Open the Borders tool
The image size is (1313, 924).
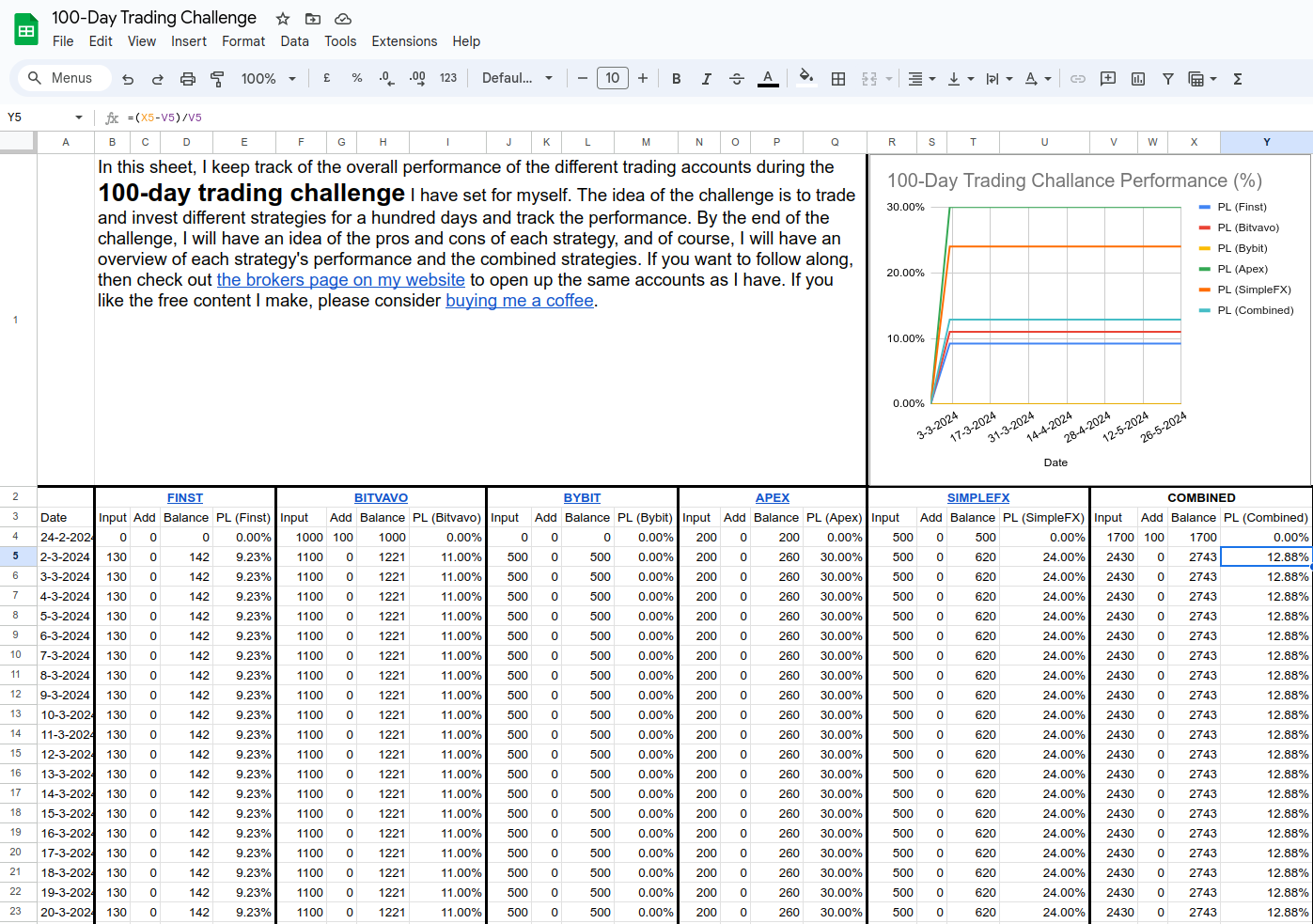coord(838,79)
